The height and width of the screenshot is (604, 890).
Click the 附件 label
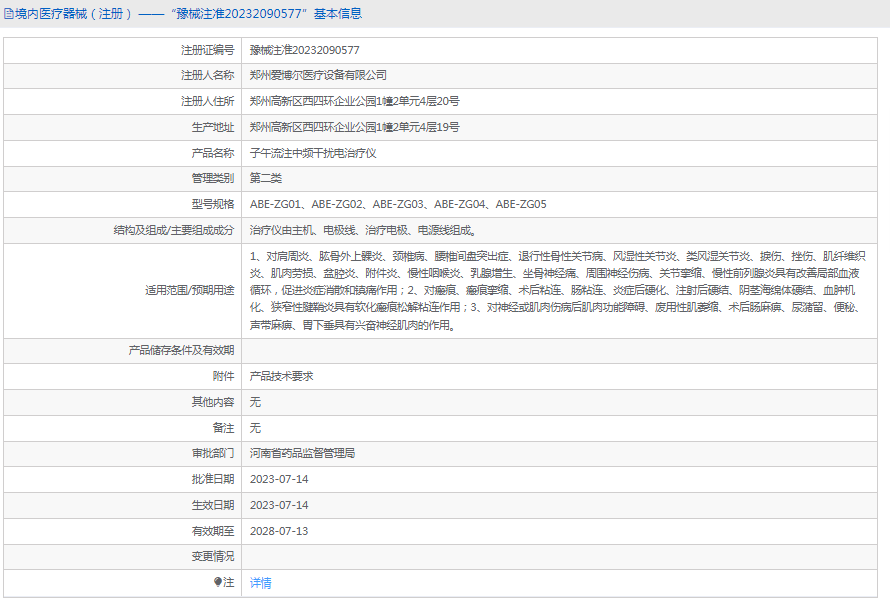pyautogui.click(x=224, y=376)
